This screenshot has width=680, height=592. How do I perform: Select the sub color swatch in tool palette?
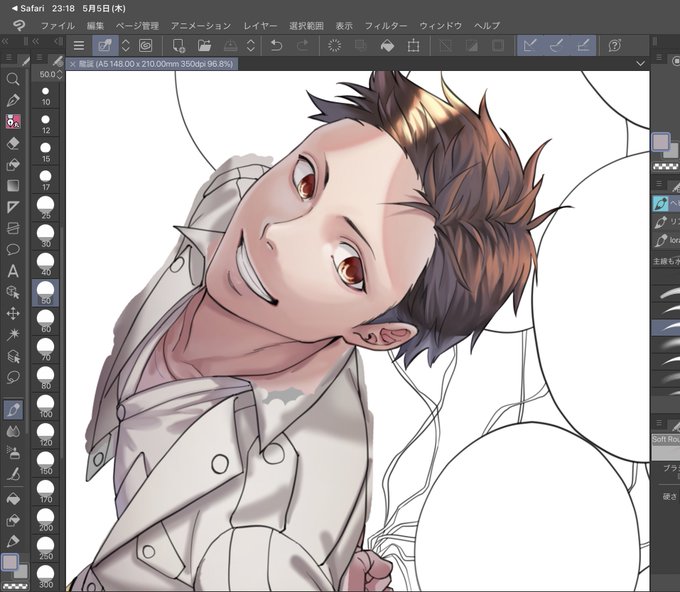pos(22,572)
